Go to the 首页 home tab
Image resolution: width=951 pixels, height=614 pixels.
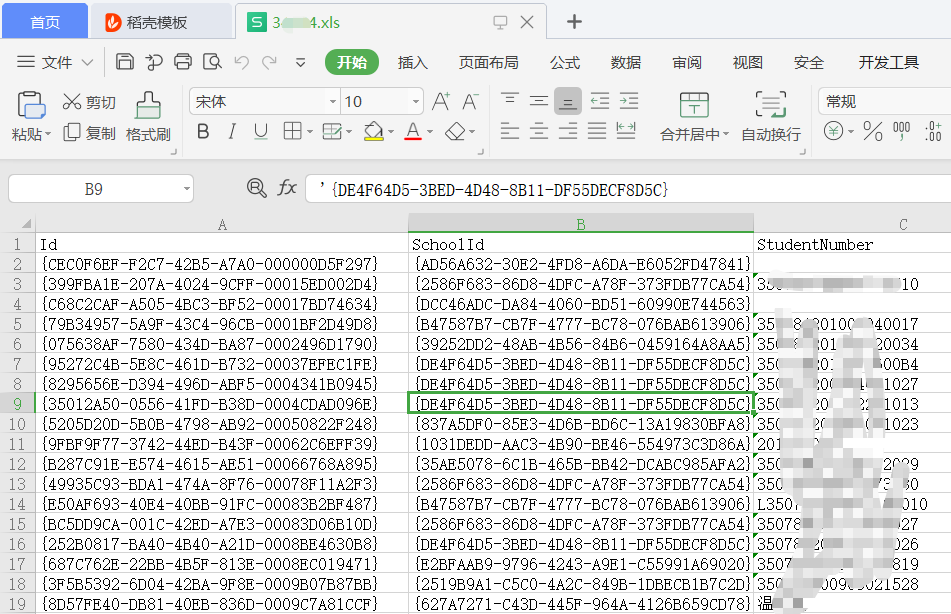click(45, 22)
